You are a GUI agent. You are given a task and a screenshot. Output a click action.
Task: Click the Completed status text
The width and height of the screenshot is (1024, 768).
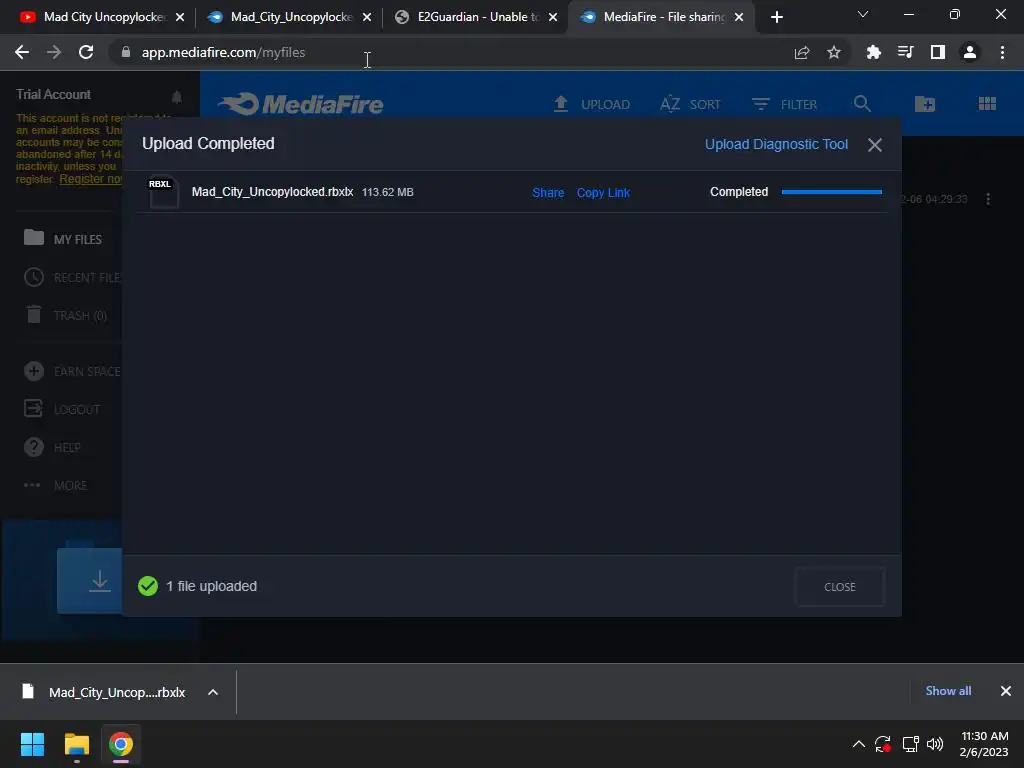(739, 192)
